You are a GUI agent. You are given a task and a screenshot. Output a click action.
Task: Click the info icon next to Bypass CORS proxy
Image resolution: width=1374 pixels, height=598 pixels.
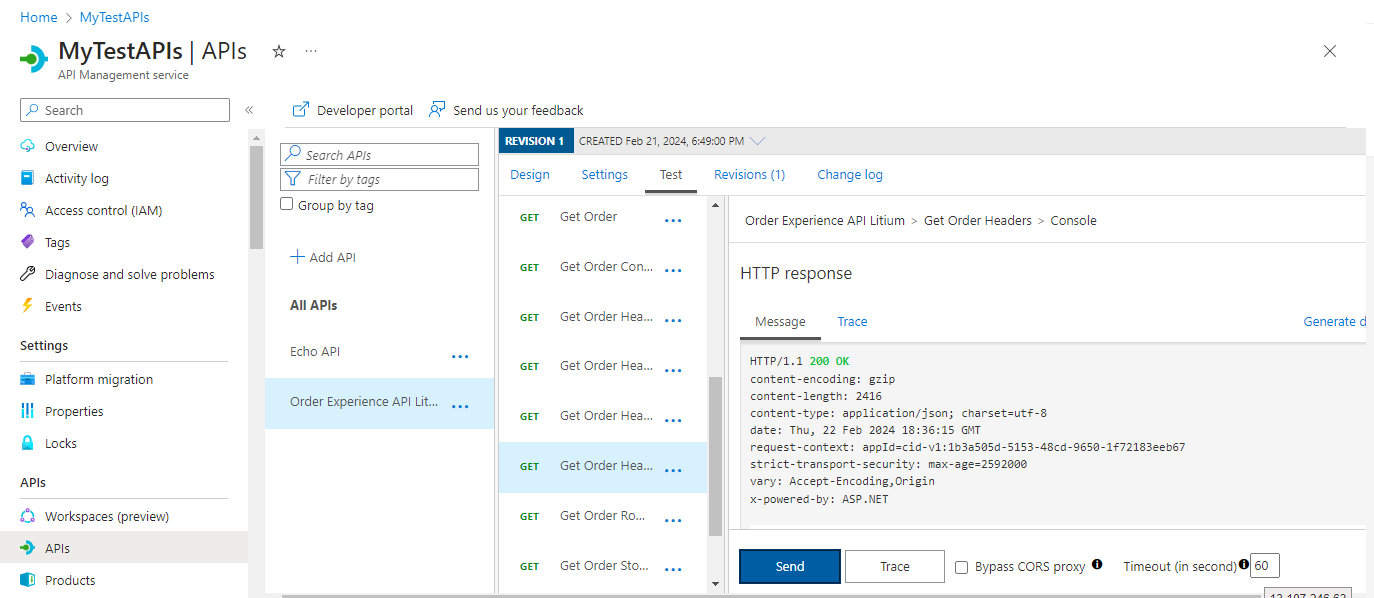point(1097,564)
